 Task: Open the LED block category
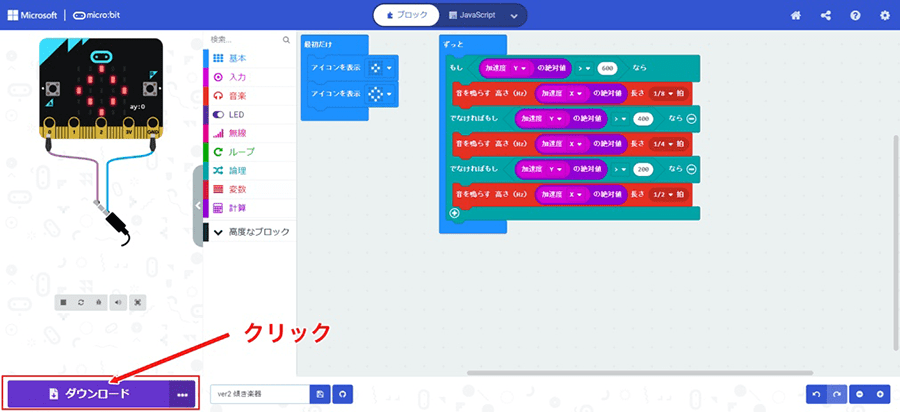[250, 115]
